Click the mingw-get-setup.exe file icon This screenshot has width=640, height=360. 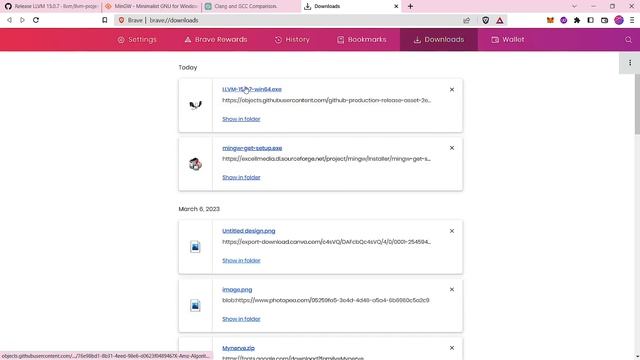click(x=196, y=164)
